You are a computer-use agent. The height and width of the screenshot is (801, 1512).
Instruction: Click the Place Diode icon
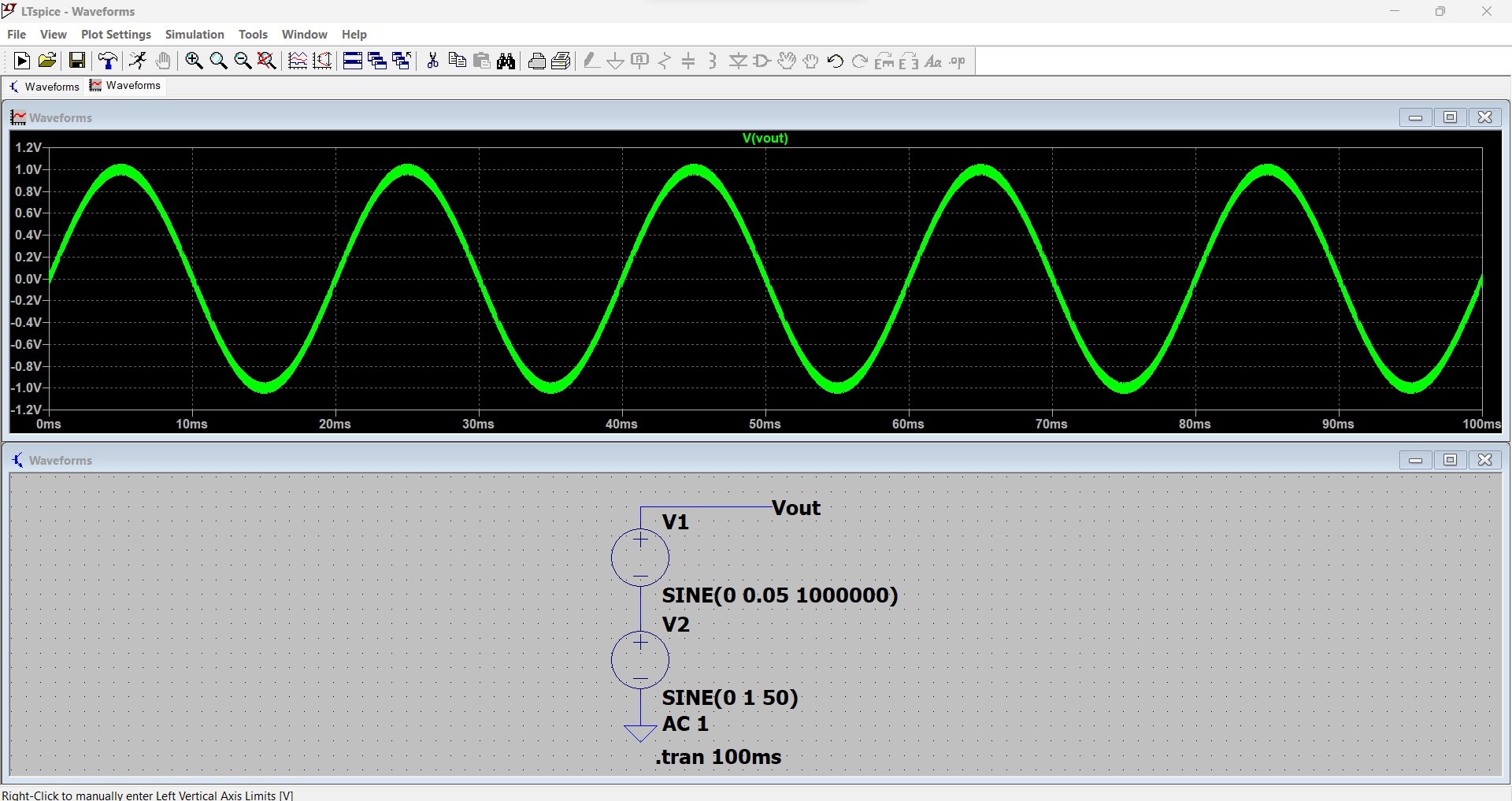(x=738, y=61)
